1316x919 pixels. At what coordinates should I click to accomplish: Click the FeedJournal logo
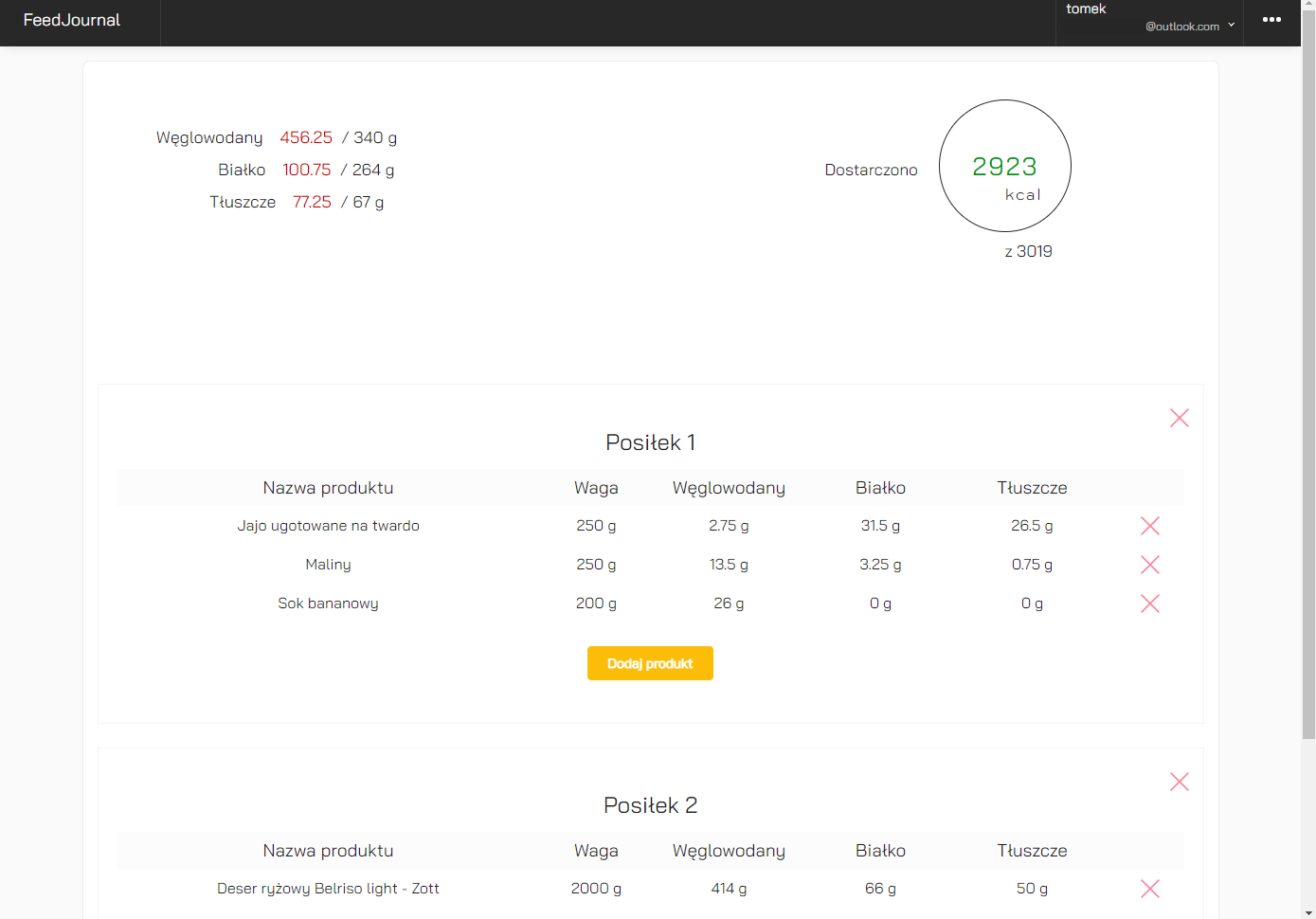(x=71, y=19)
